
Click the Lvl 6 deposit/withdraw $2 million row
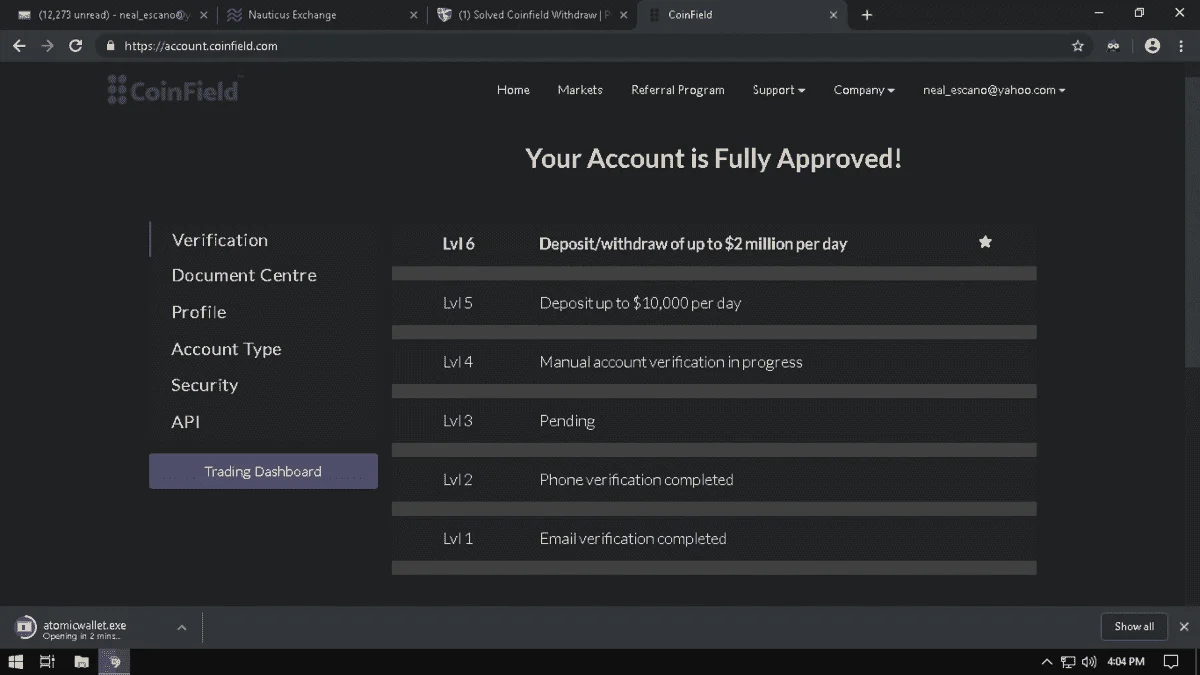(x=714, y=243)
